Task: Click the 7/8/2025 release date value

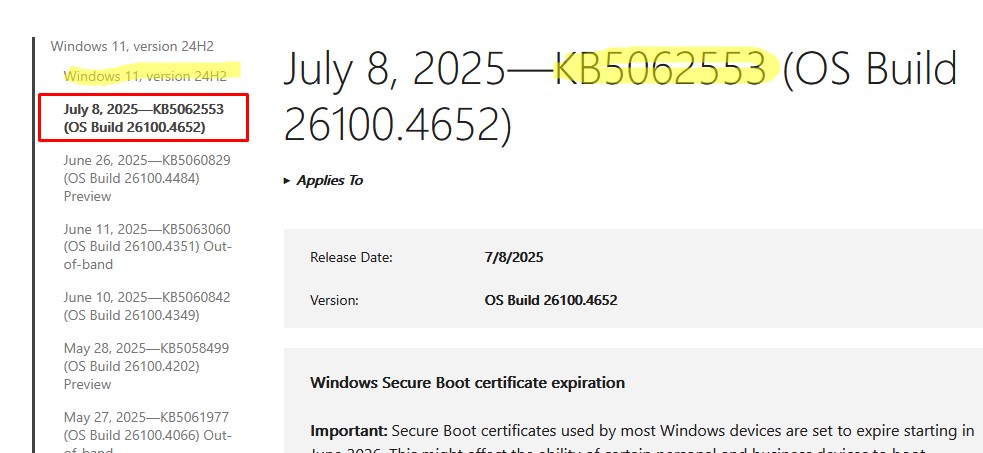Action: tap(514, 258)
